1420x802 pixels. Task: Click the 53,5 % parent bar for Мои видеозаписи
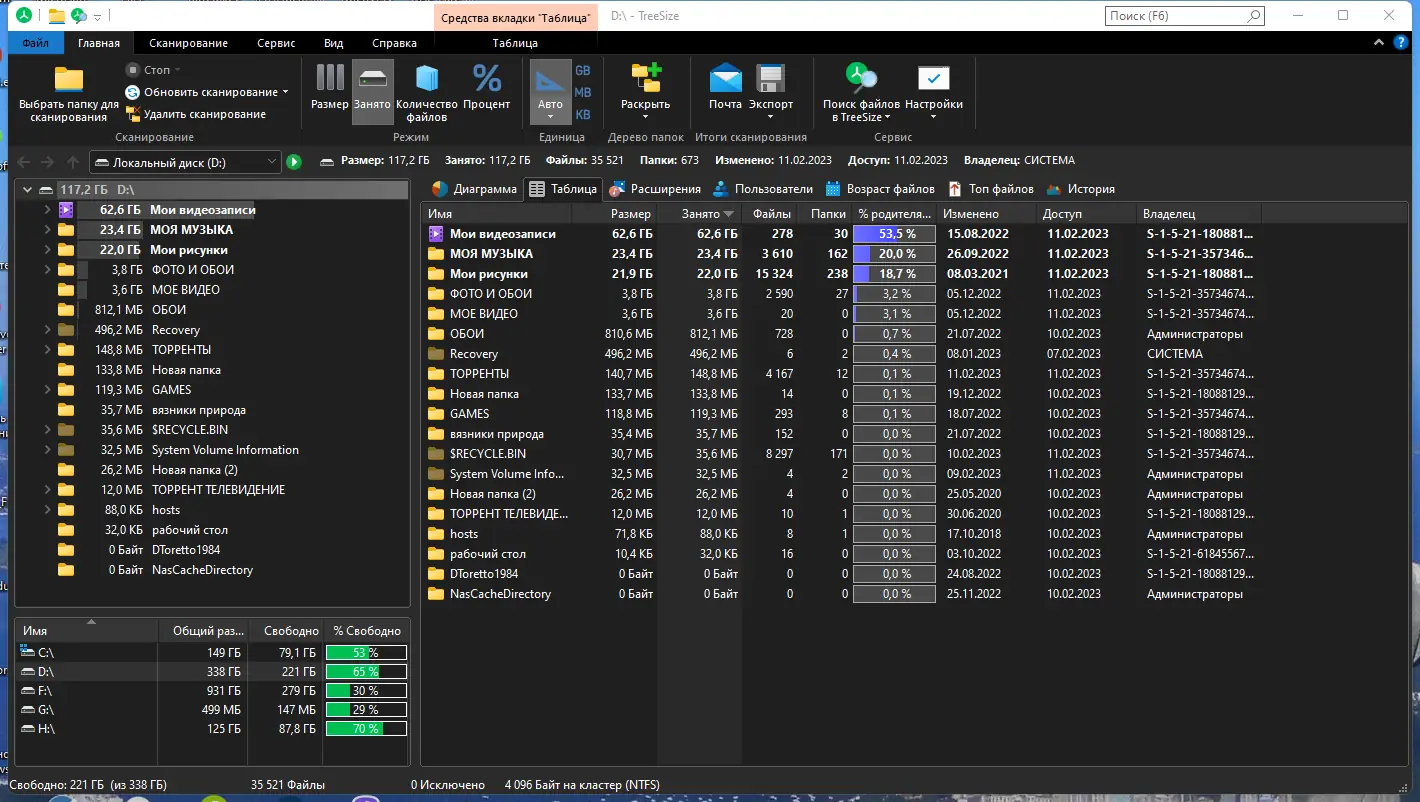894,234
